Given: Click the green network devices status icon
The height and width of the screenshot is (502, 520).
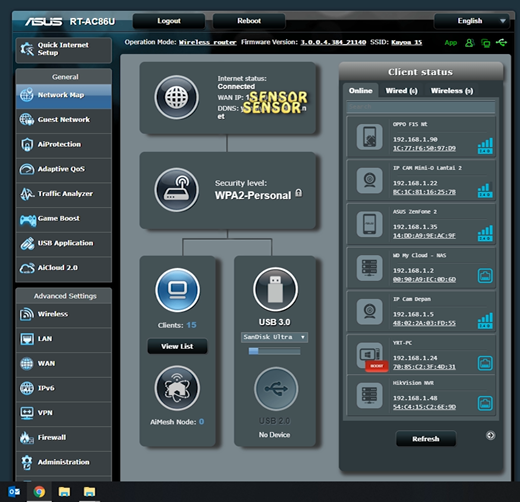Looking at the screenshot, I should (486, 43).
